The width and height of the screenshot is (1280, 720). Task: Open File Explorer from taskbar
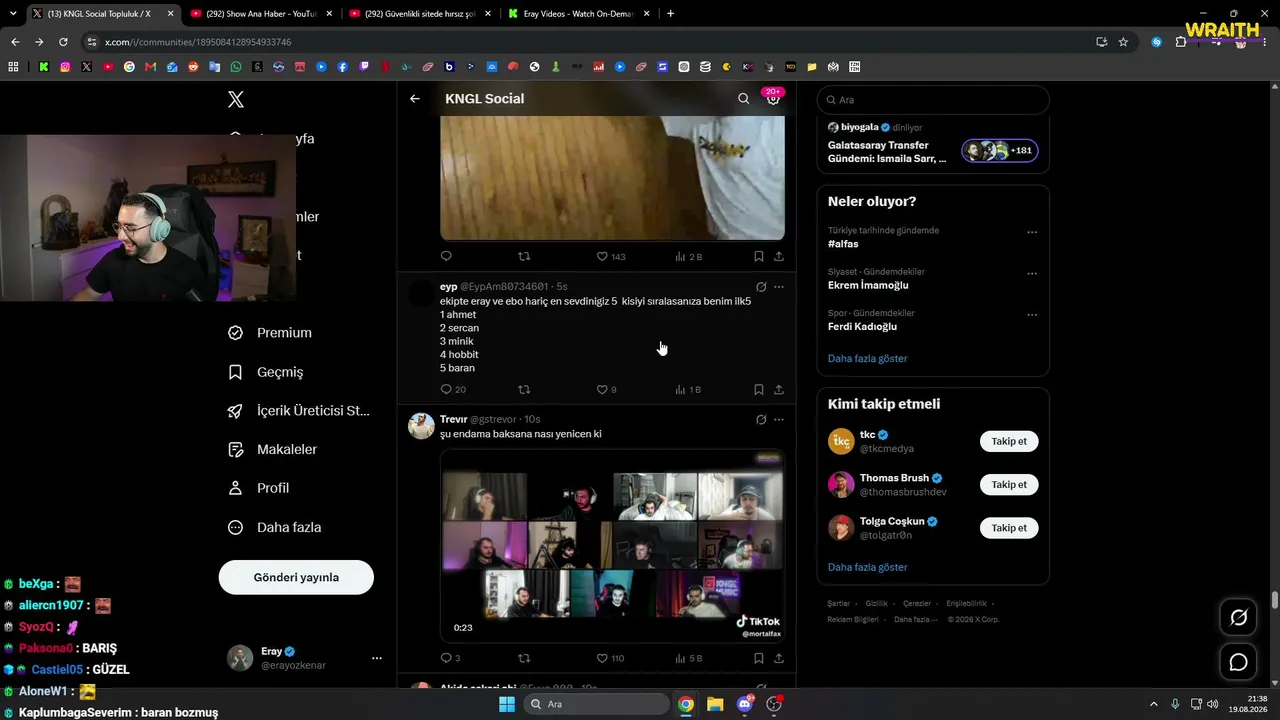click(x=715, y=704)
